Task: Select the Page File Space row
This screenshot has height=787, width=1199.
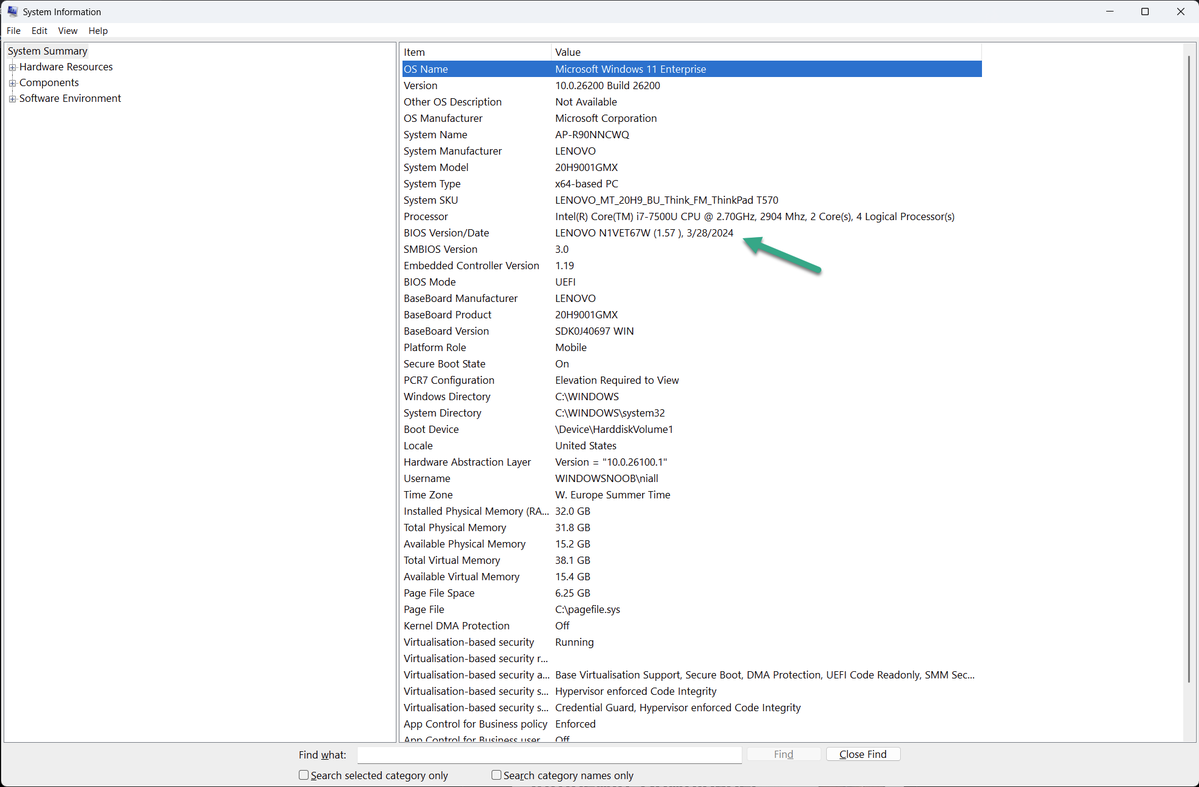Action: [x=691, y=594]
